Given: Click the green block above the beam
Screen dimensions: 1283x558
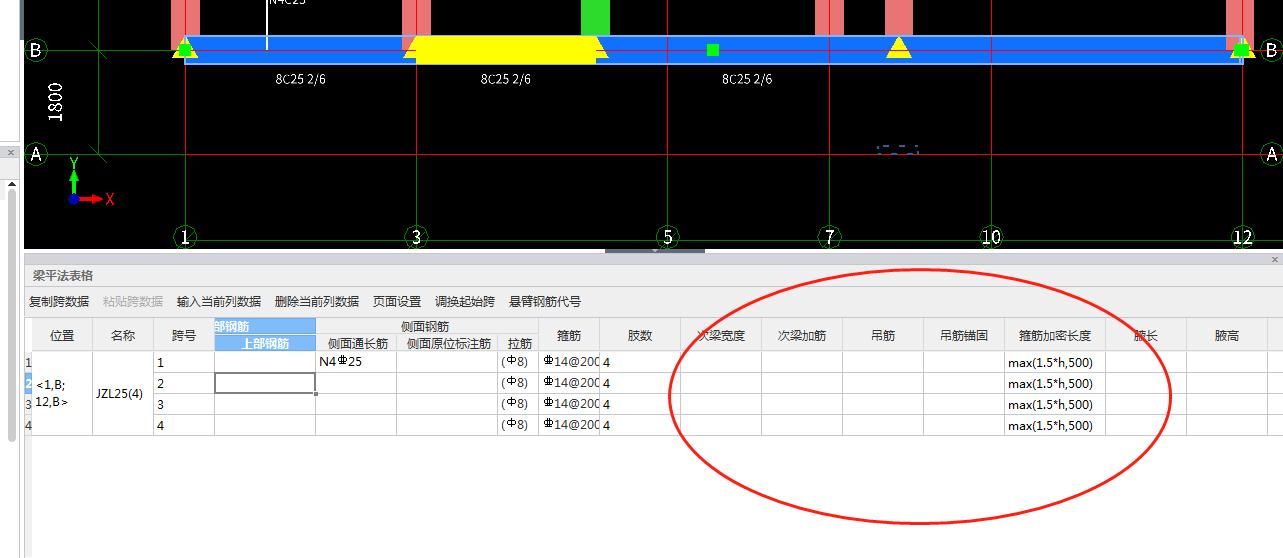Looking at the screenshot, I should 595,18.
